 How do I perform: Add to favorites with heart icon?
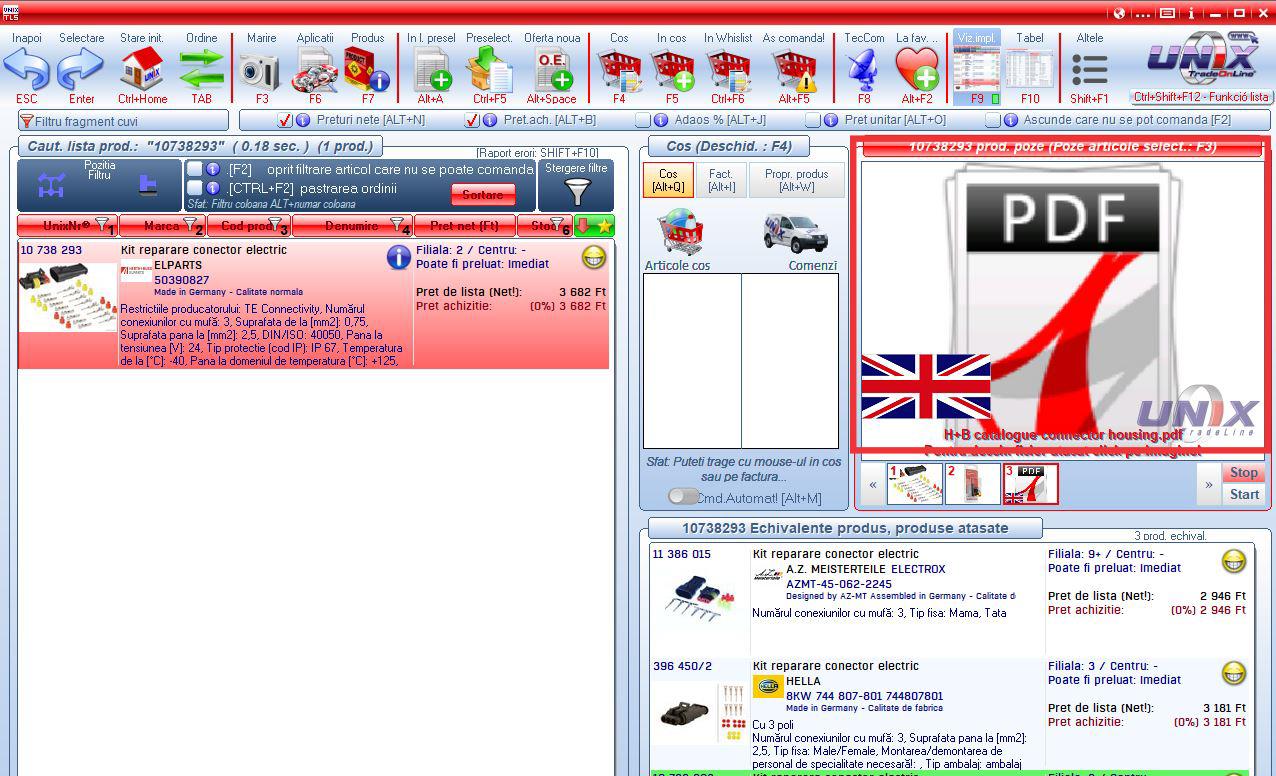point(917,69)
